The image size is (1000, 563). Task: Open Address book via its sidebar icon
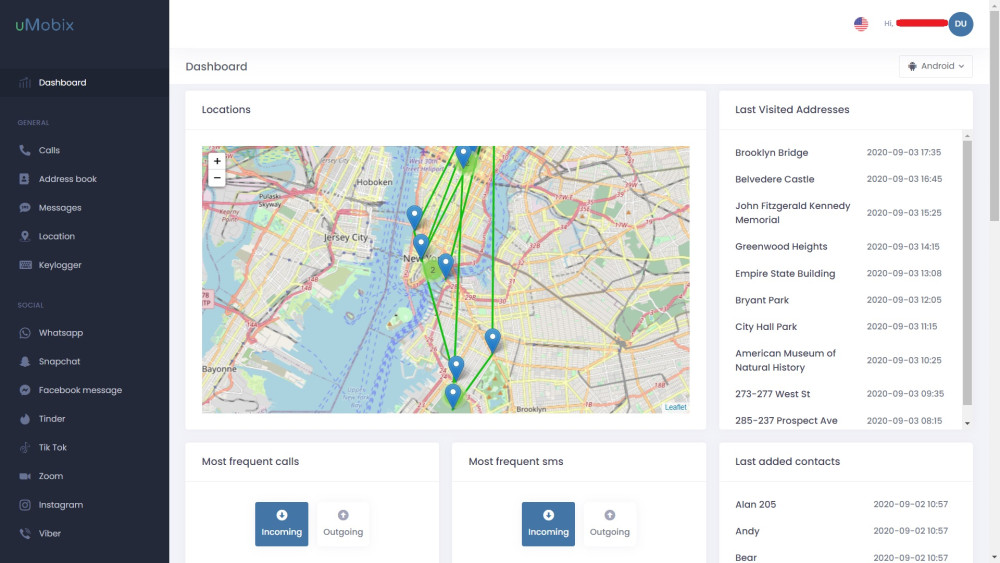[25, 179]
